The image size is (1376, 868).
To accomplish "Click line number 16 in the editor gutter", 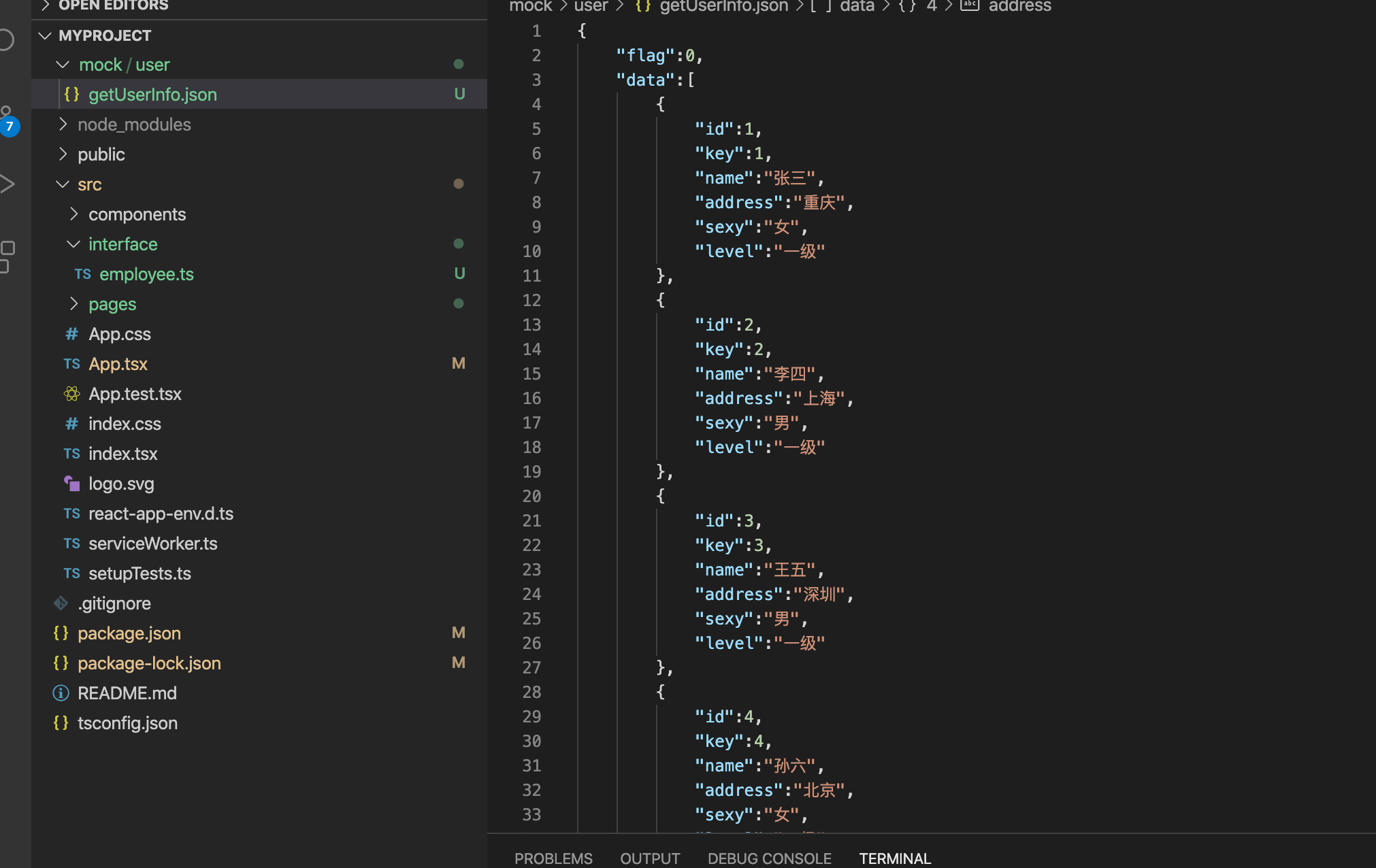I will tap(531, 399).
